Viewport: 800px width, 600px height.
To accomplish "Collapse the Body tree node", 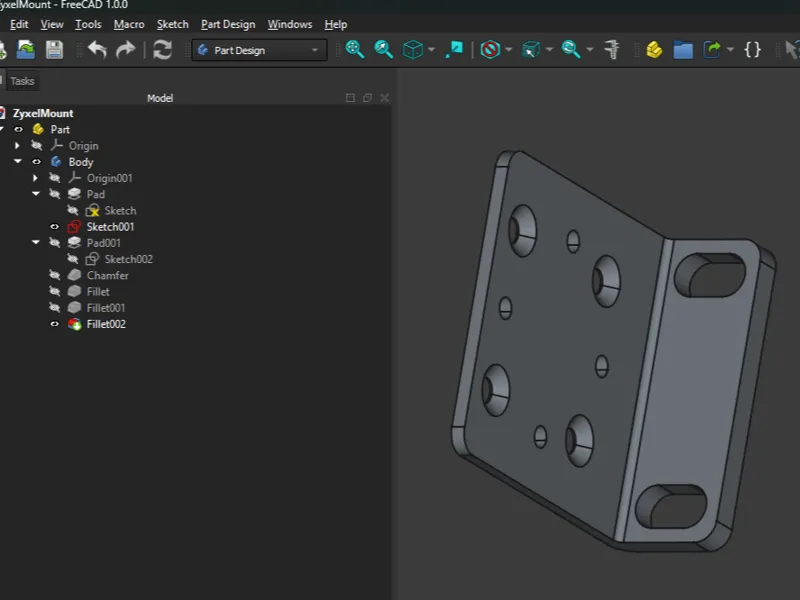I will [x=17, y=161].
